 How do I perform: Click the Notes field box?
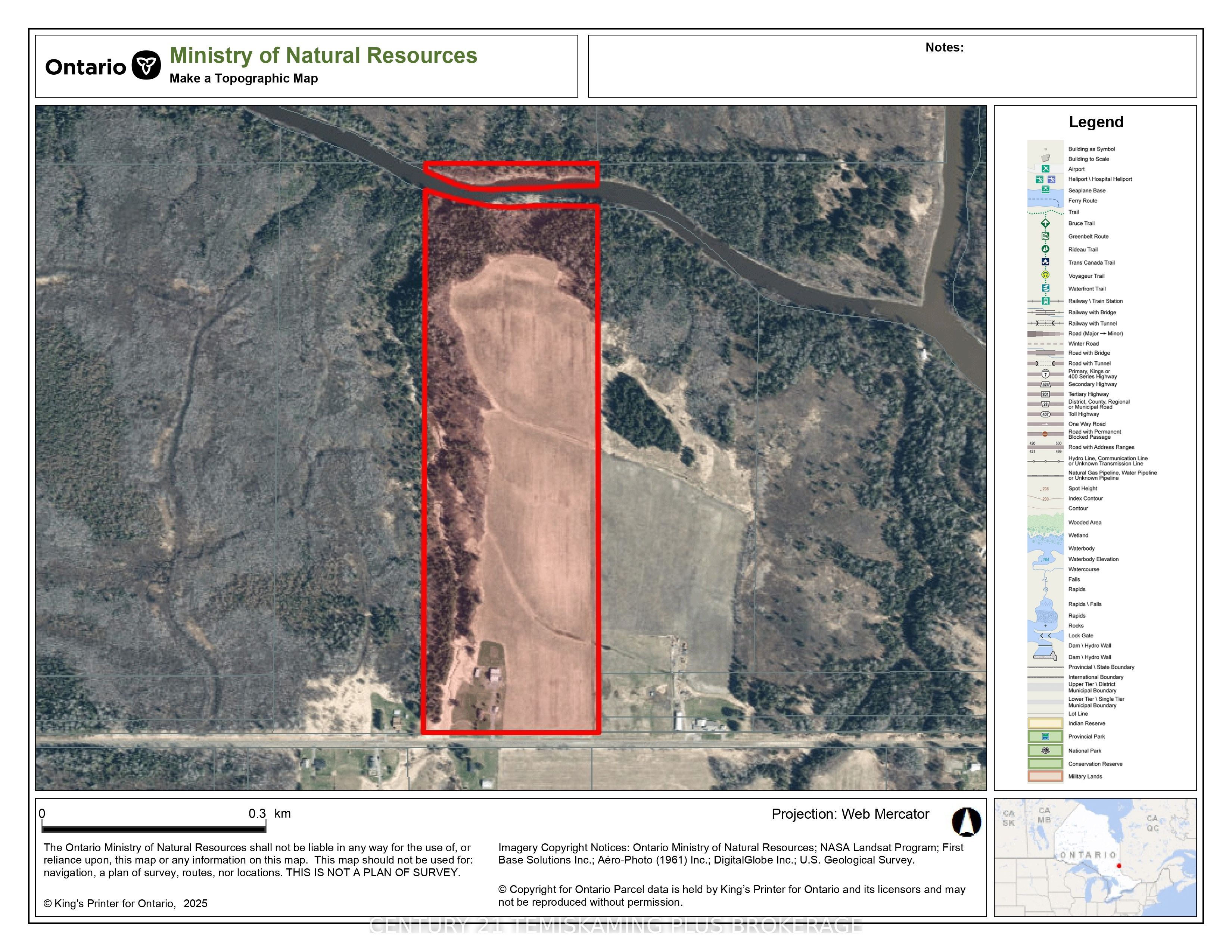(x=892, y=66)
